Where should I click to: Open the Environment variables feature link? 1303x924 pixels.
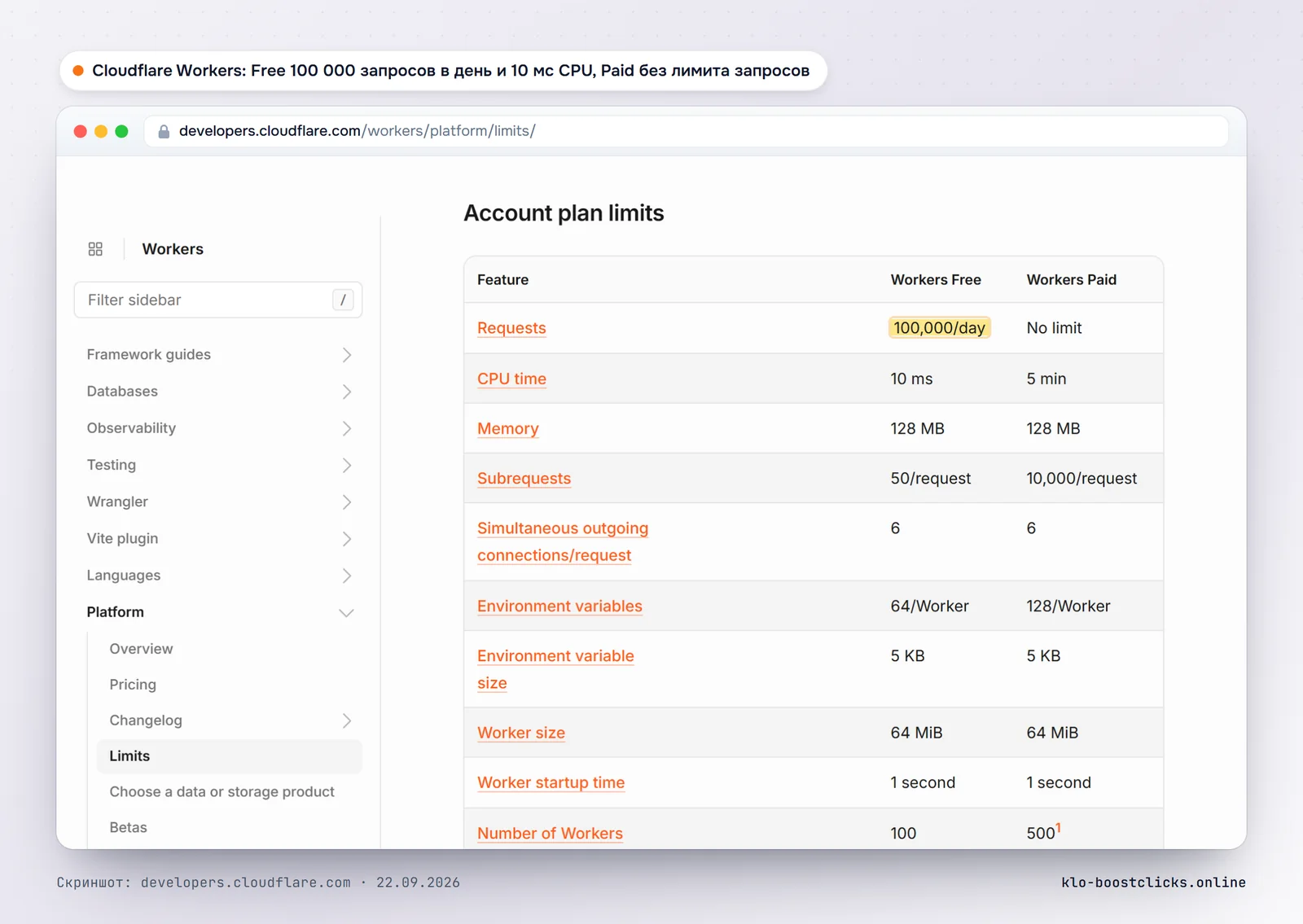(x=559, y=607)
